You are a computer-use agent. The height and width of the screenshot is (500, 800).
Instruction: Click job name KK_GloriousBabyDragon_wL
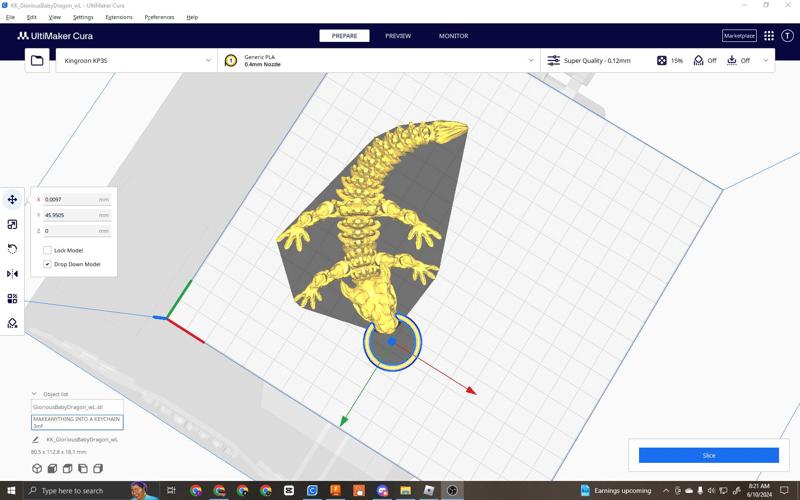[82, 439]
